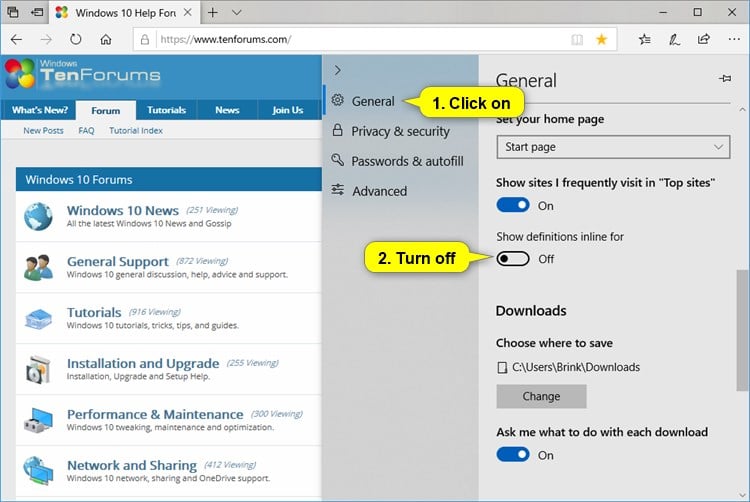750x502 pixels.
Task: Toggle Ask me what to do with each download
Action: [x=513, y=454]
